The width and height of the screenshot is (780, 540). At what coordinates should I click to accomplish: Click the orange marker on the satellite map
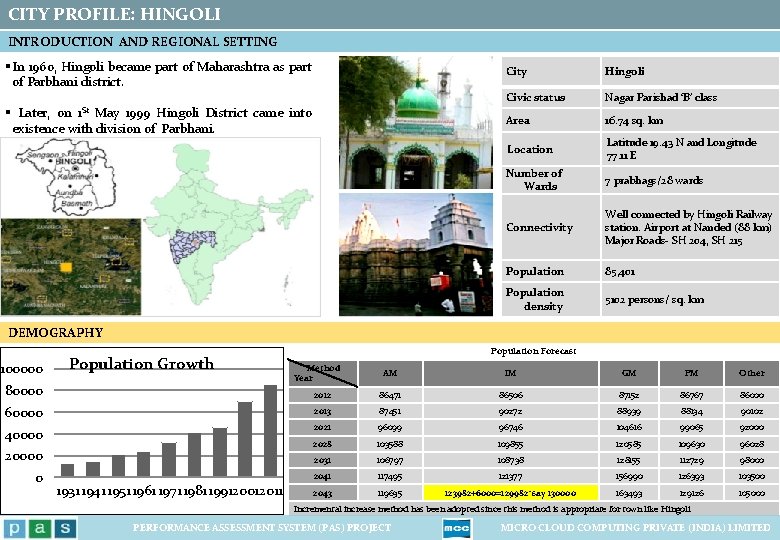coord(66,268)
